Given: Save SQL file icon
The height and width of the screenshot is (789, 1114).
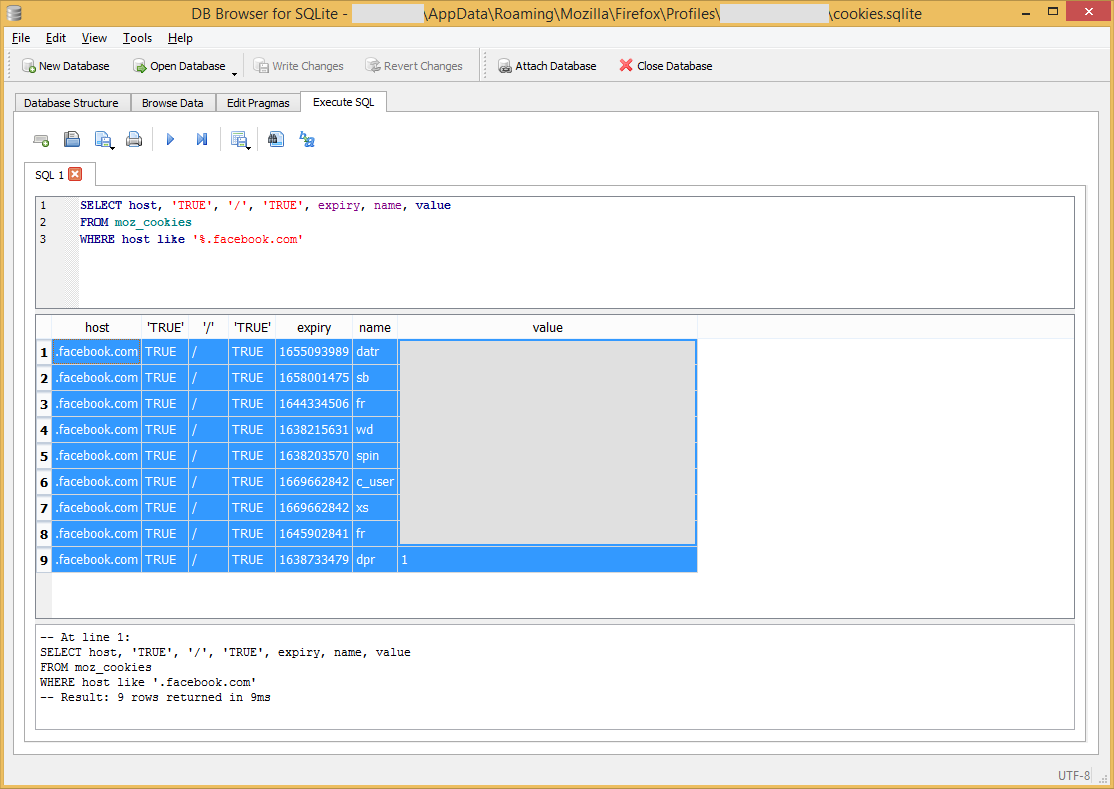Looking at the screenshot, I should click(x=104, y=140).
